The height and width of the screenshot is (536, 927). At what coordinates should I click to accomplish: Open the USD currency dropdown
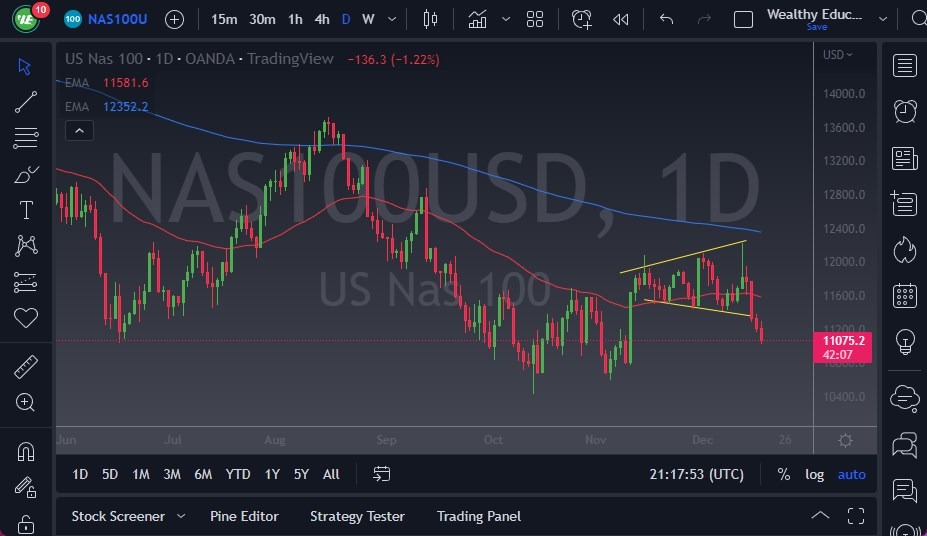pos(838,55)
